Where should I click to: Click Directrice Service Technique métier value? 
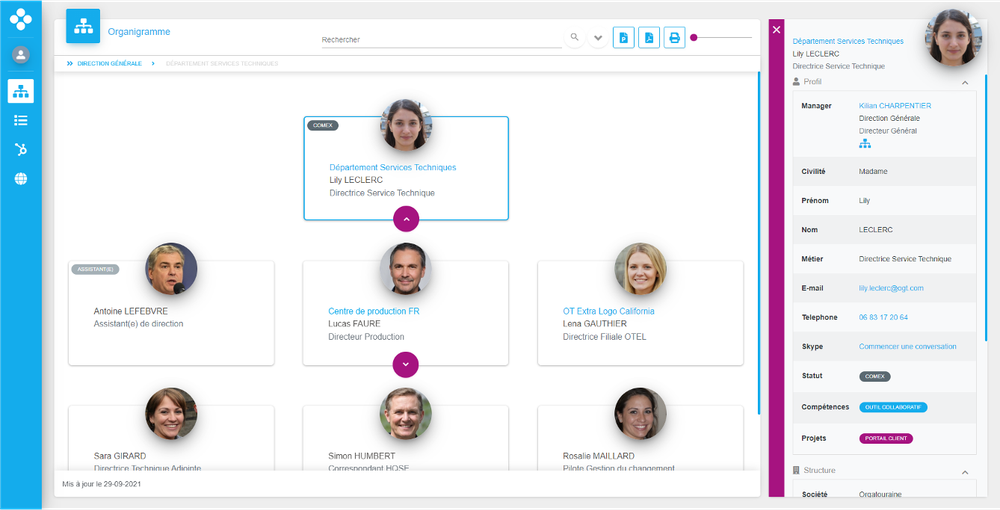point(905,259)
